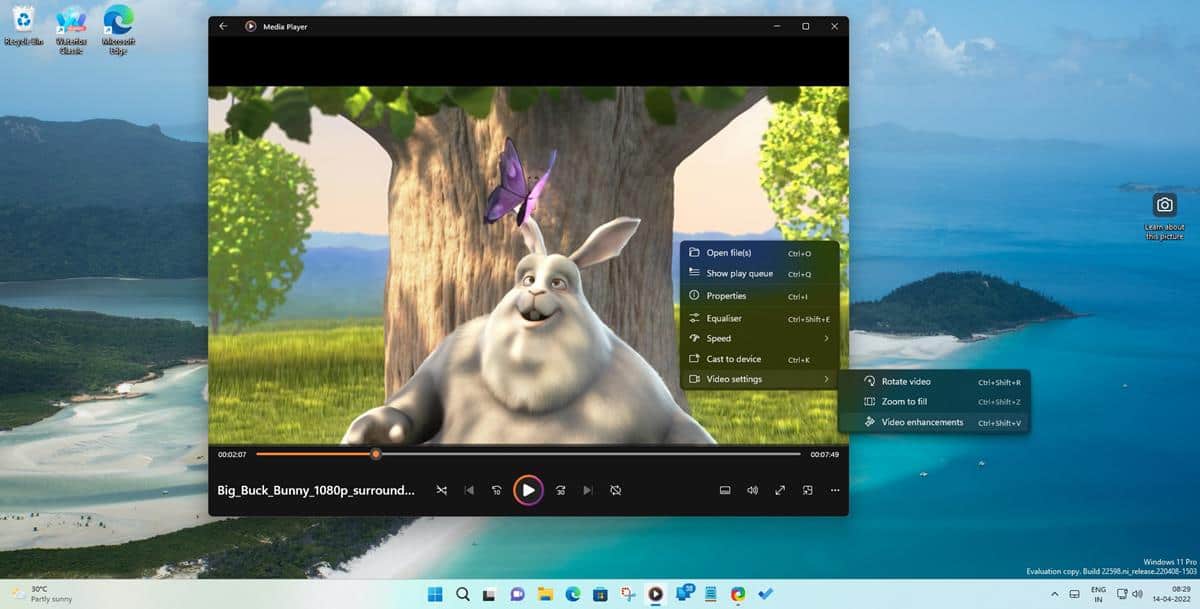
Task: Go to previous track button
Action: click(x=469, y=490)
